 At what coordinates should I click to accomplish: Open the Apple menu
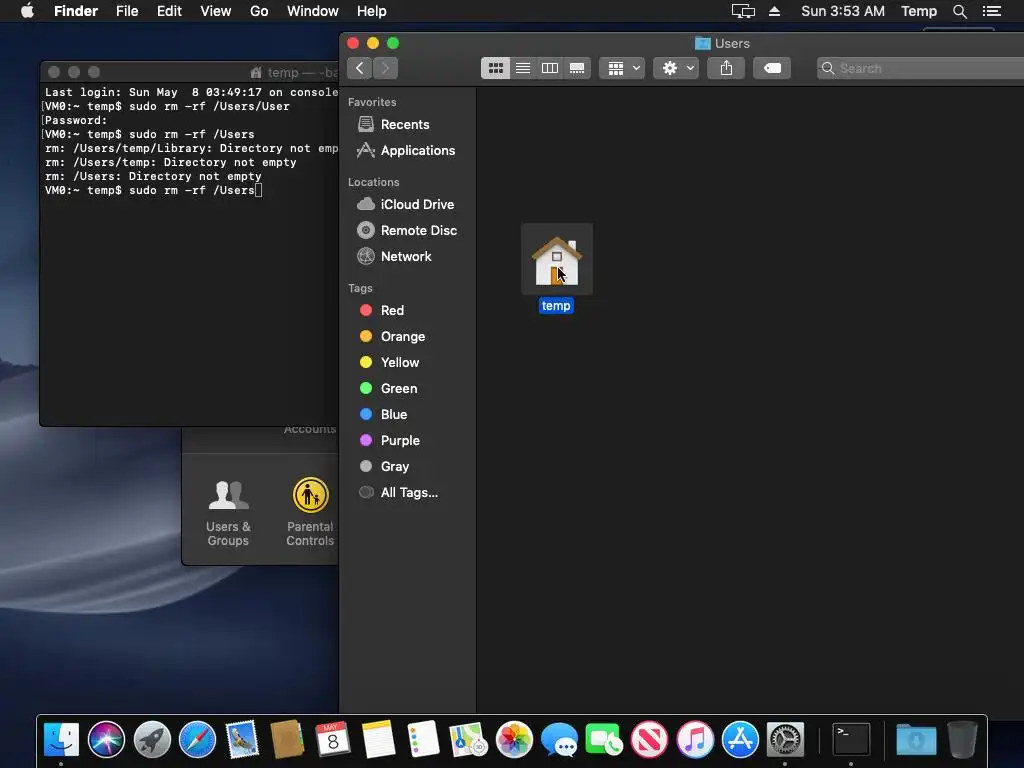point(27,11)
